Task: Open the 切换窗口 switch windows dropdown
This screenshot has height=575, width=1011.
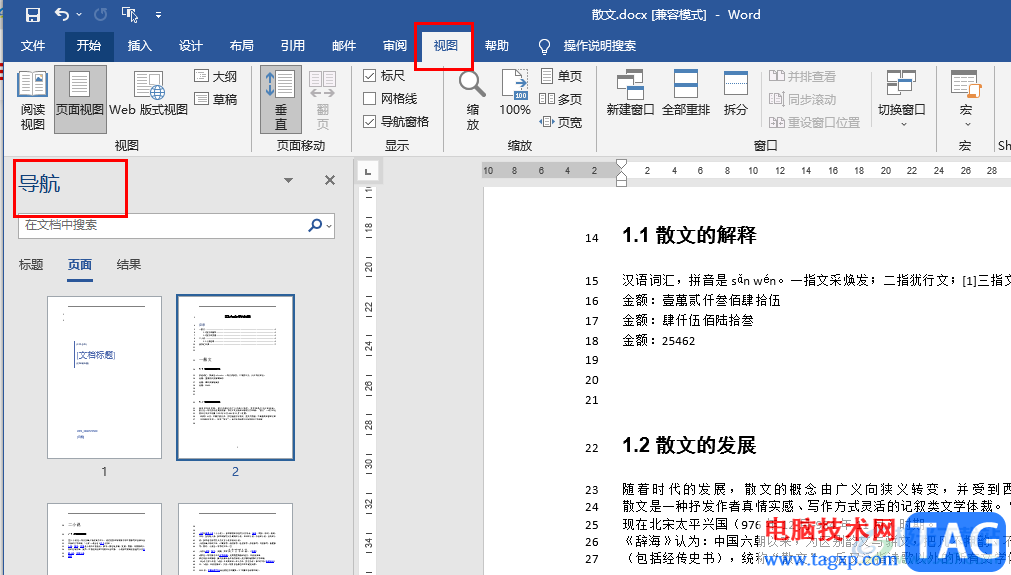Action: tap(901, 99)
